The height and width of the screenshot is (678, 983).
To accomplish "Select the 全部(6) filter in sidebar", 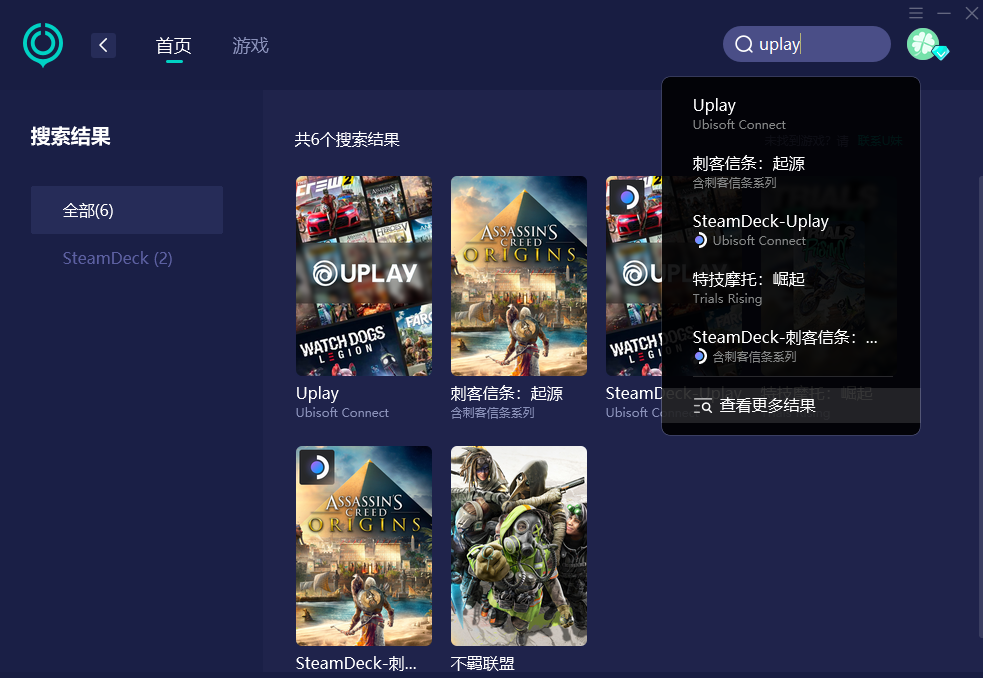I will (x=127, y=210).
